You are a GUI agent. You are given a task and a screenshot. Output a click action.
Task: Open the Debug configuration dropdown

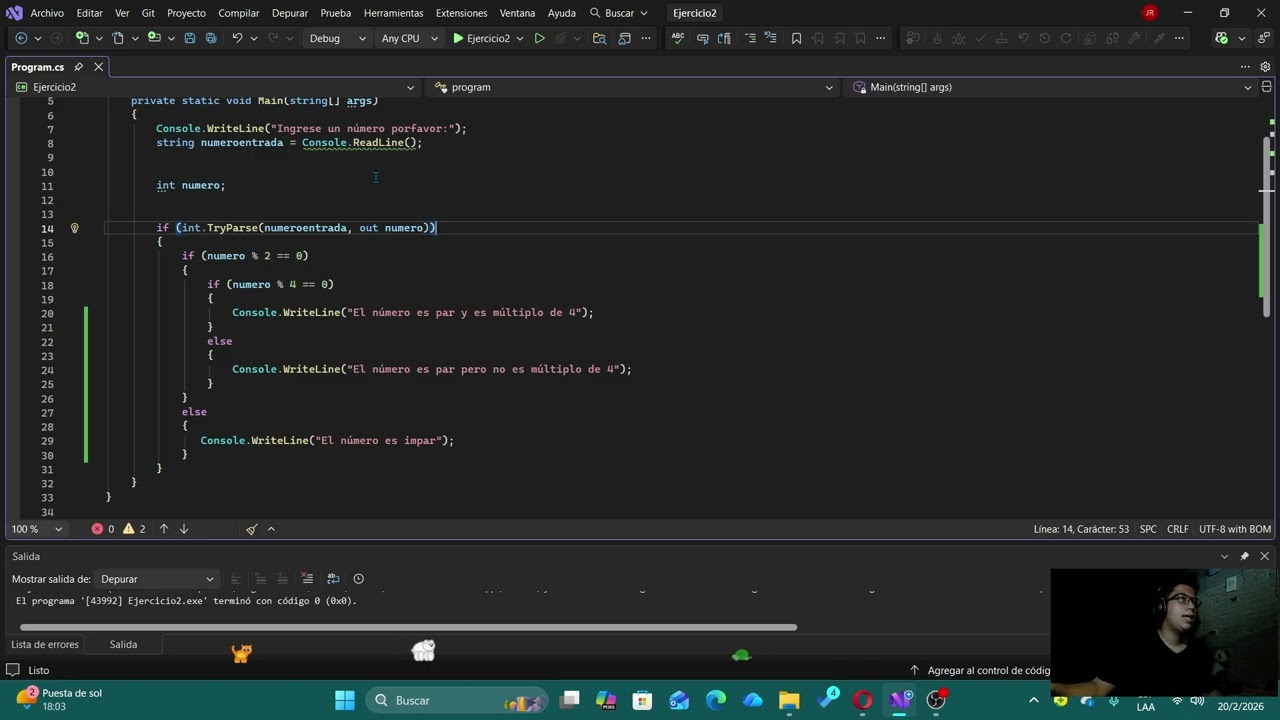click(338, 38)
